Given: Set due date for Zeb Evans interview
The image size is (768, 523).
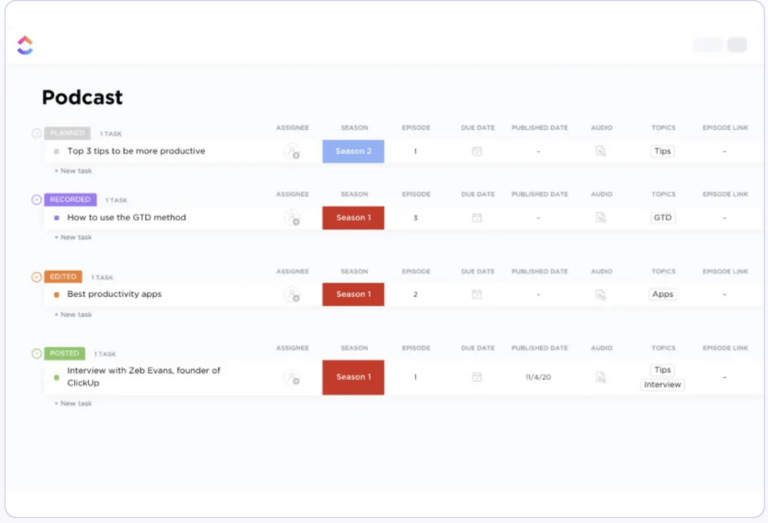Looking at the screenshot, I should coord(477,377).
